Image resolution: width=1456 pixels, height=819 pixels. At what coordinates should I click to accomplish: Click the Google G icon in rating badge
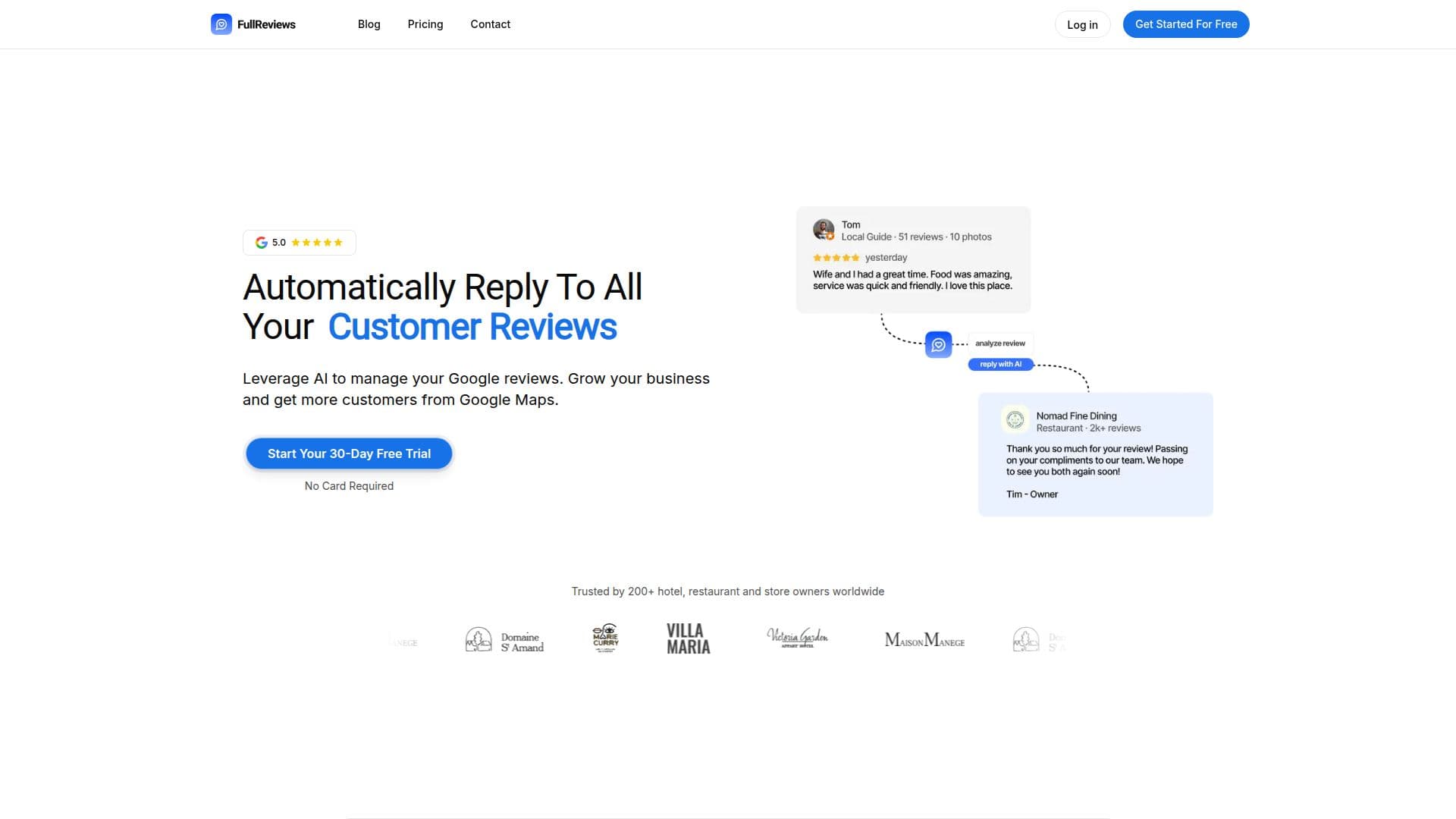pos(262,243)
